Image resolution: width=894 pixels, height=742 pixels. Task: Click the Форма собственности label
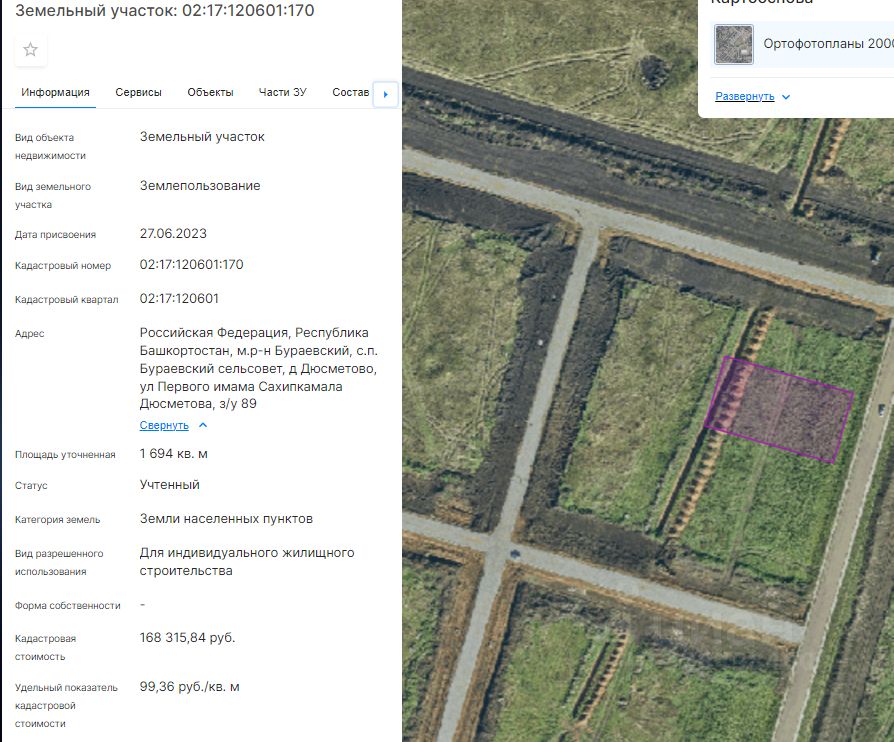point(68,606)
